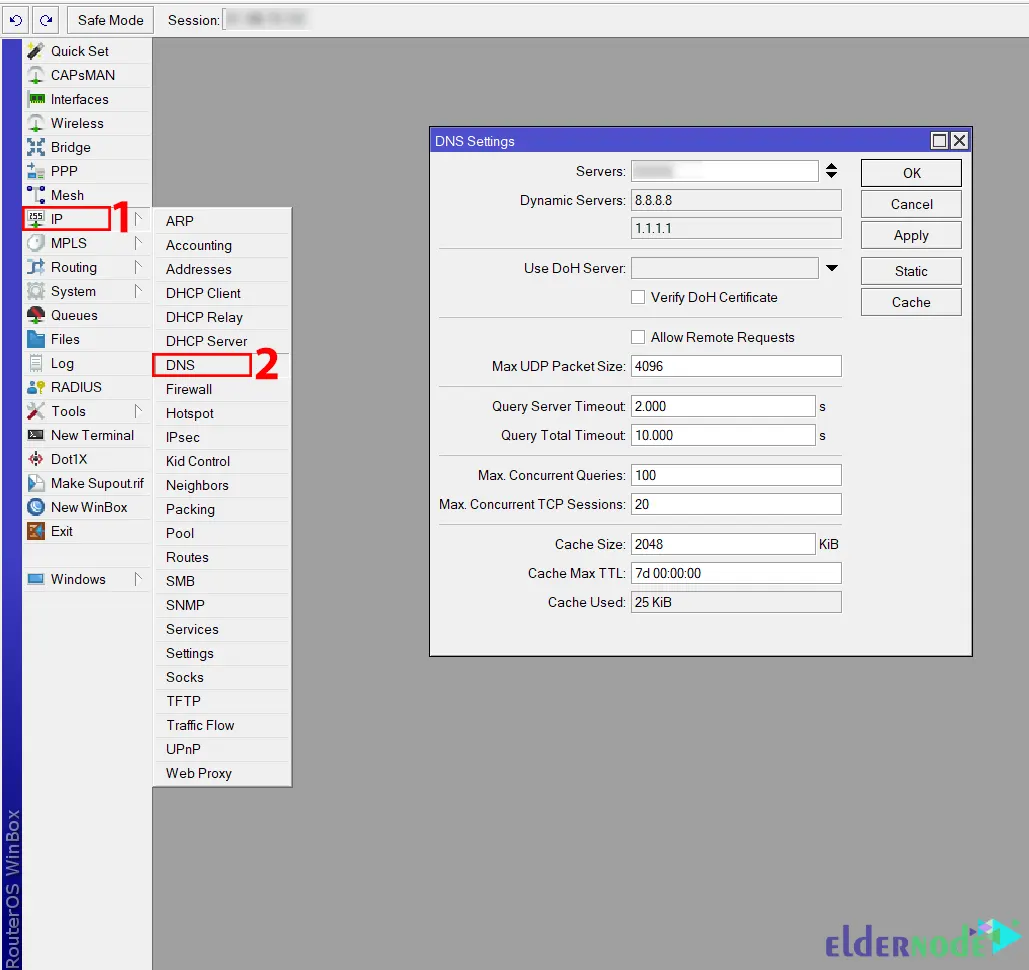
Task: Select Firewall from the IP submenu
Action: point(189,389)
